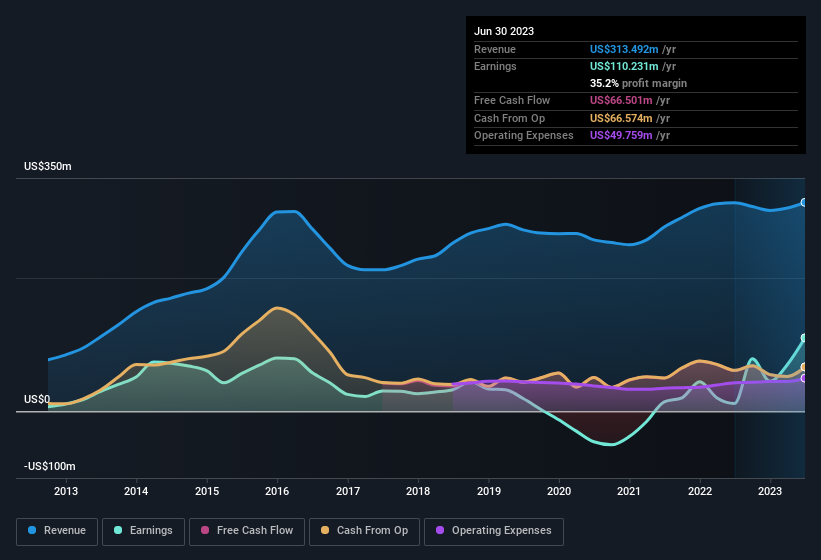Click the US$66.501m free cash flow value
Image resolution: width=821 pixels, height=560 pixels.
(x=621, y=100)
